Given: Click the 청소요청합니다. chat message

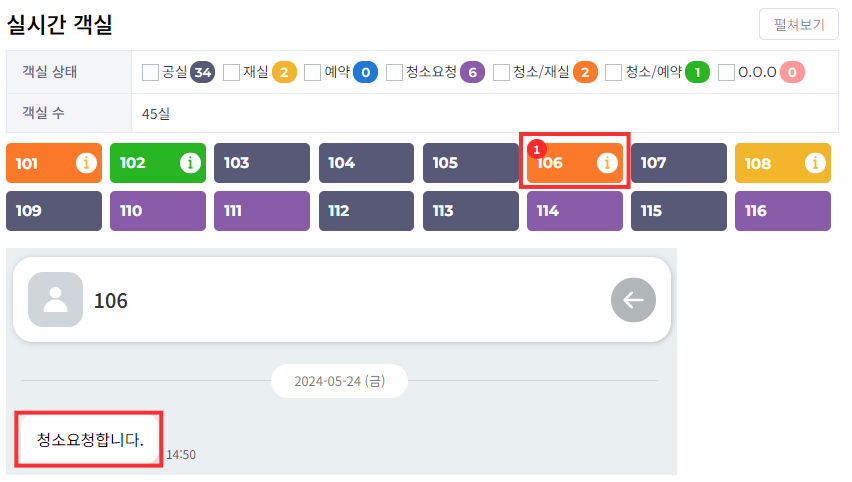Looking at the screenshot, I should click(x=90, y=439).
